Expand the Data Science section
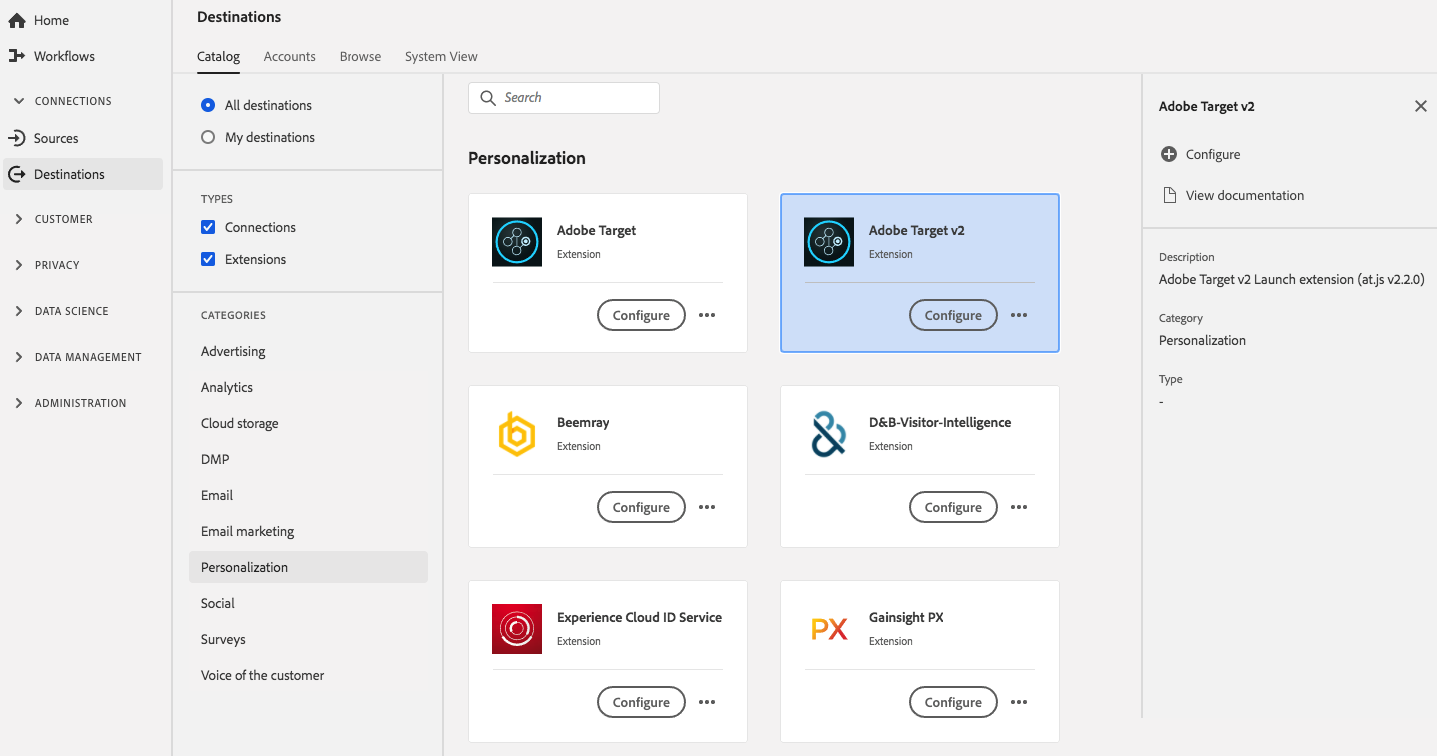This screenshot has height=756, width=1437. [19, 311]
